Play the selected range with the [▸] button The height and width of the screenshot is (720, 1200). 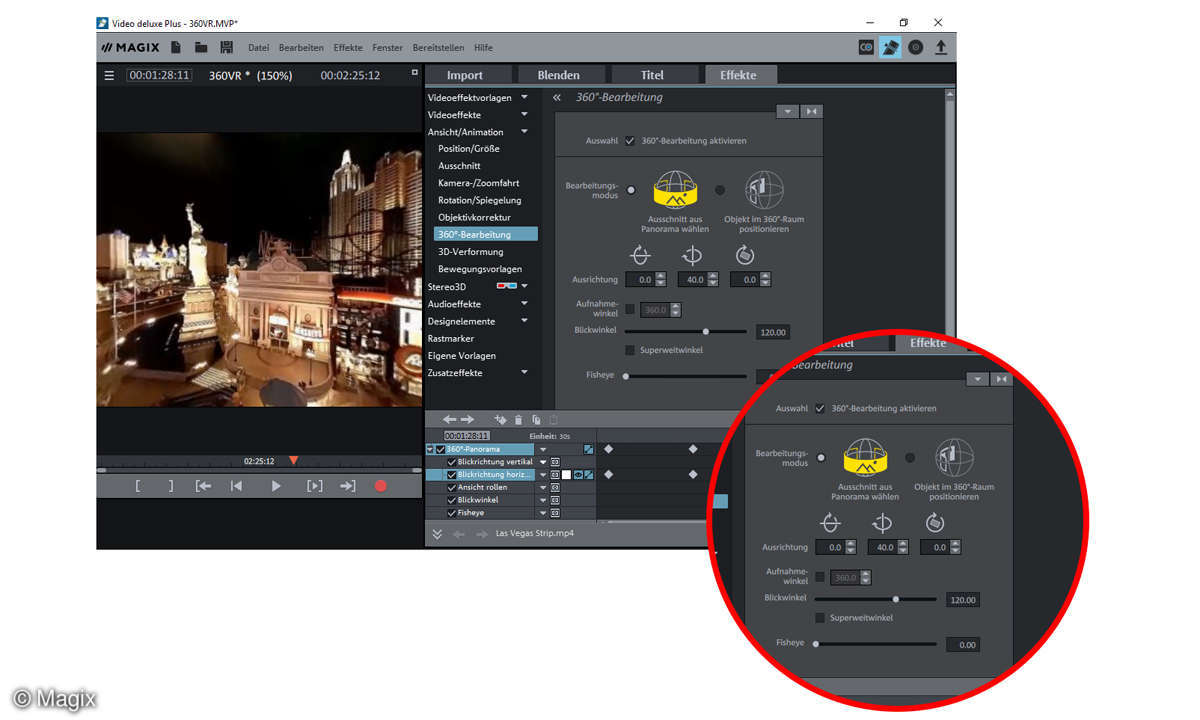coord(314,486)
